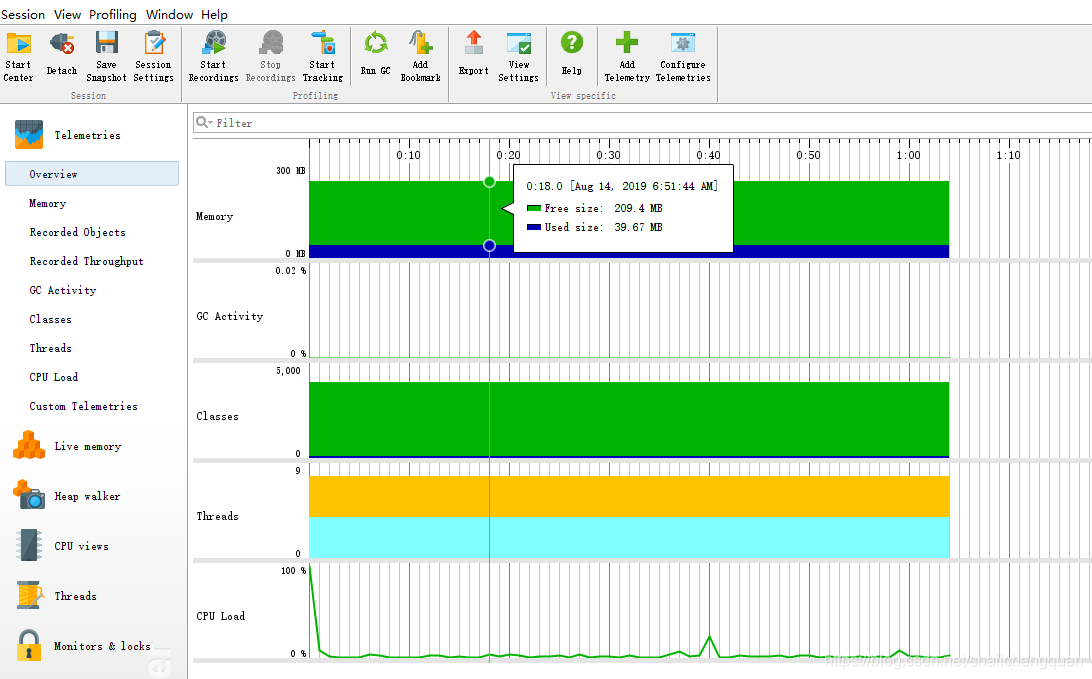This screenshot has height=679, width=1092.
Task: Select CPU Load in the sidebar
Action: [54, 377]
